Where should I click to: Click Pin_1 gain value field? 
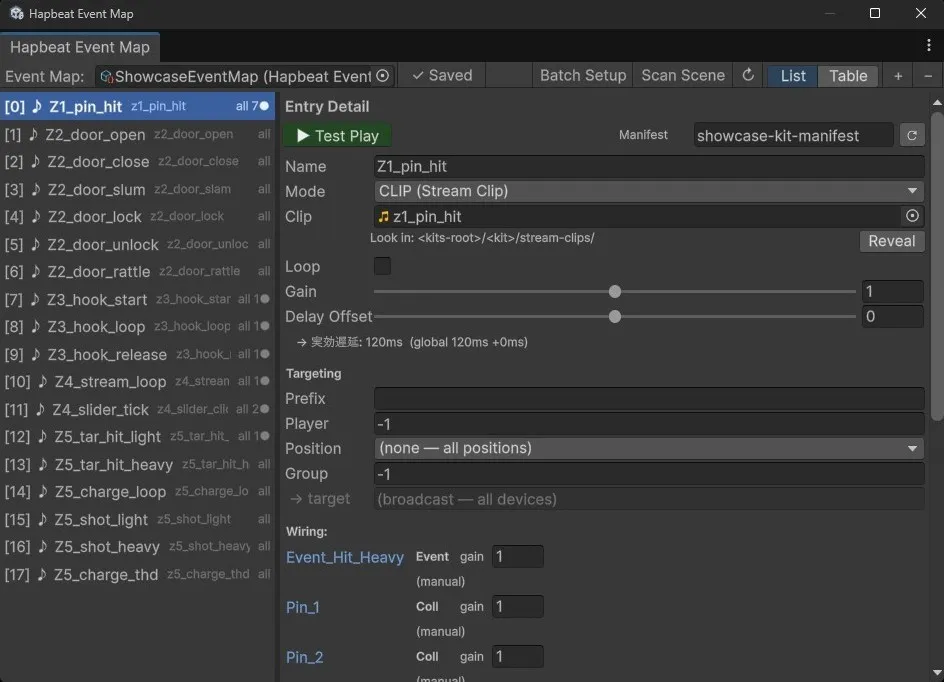(518, 607)
